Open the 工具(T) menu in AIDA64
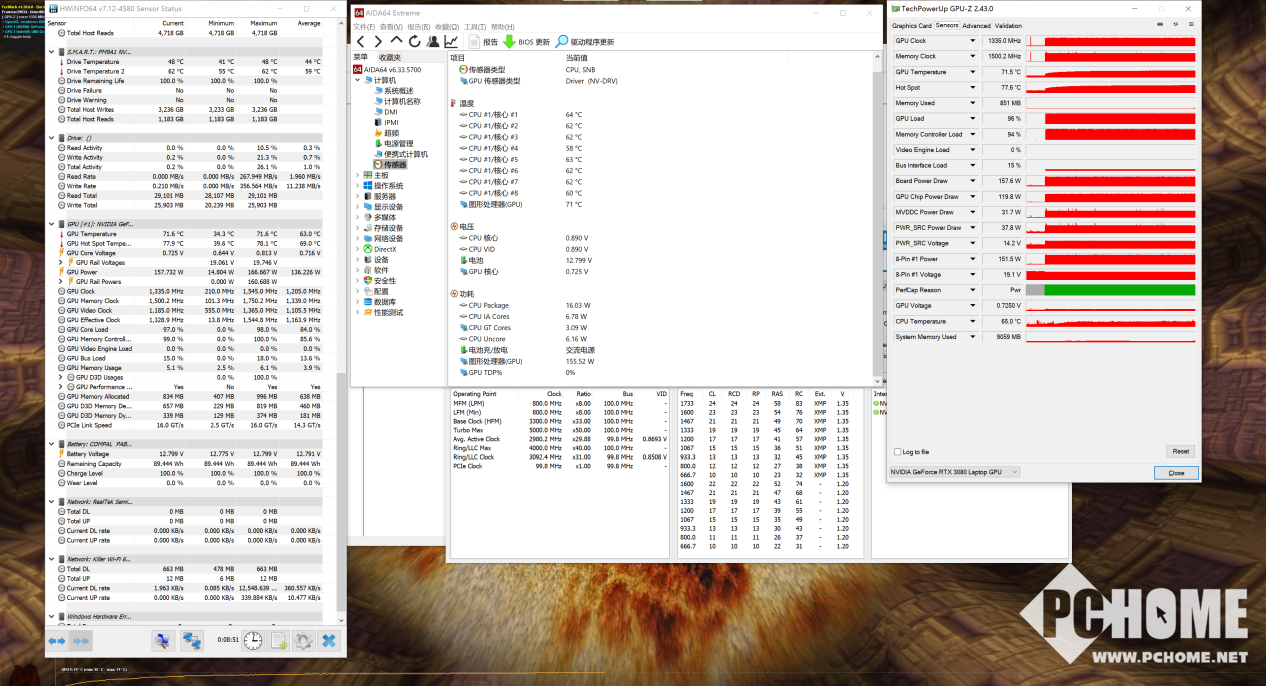The width and height of the screenshot is (1266, 686). (x=475, y=27)
